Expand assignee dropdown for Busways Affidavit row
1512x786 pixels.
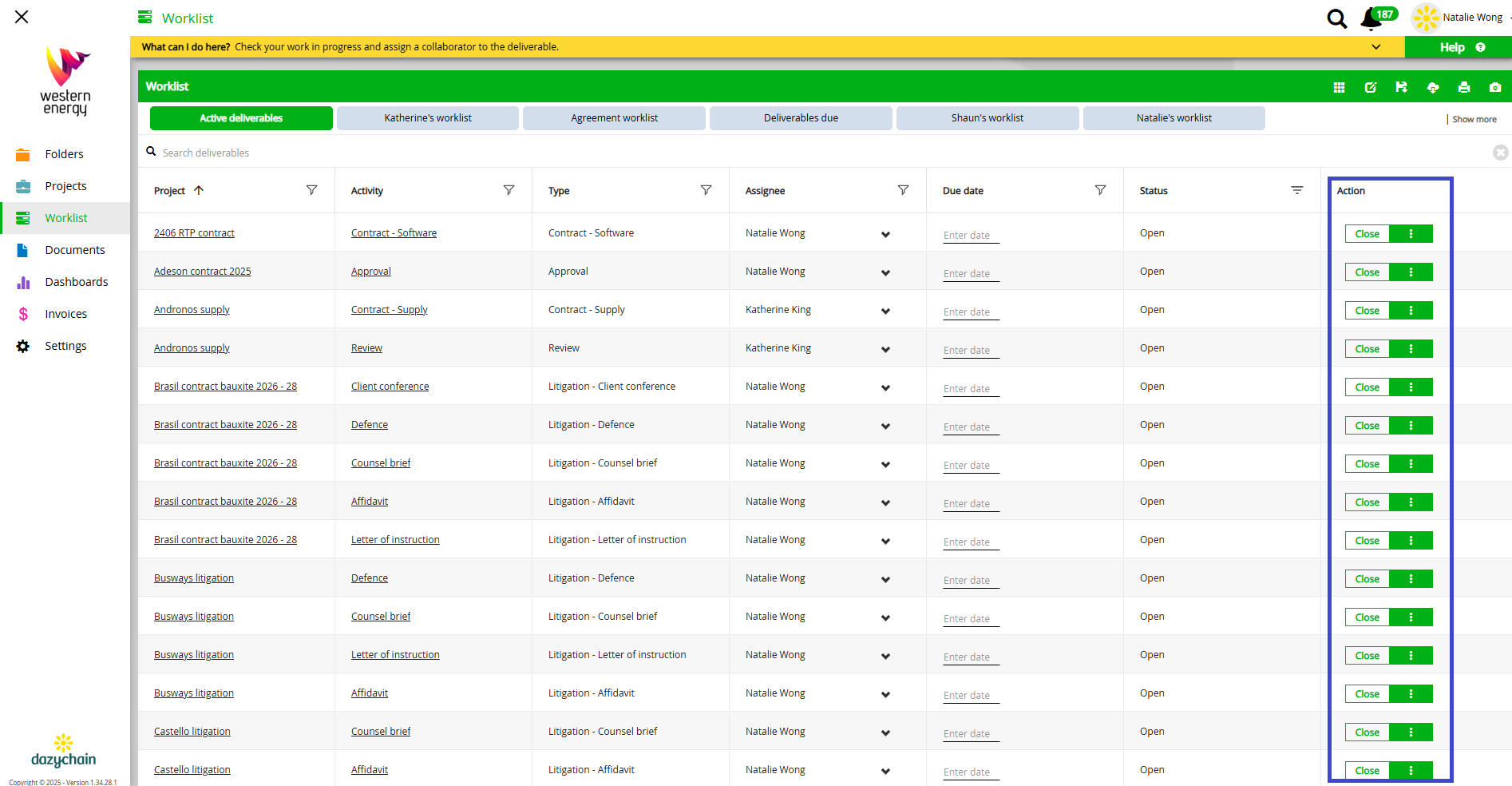pos(885,694)
